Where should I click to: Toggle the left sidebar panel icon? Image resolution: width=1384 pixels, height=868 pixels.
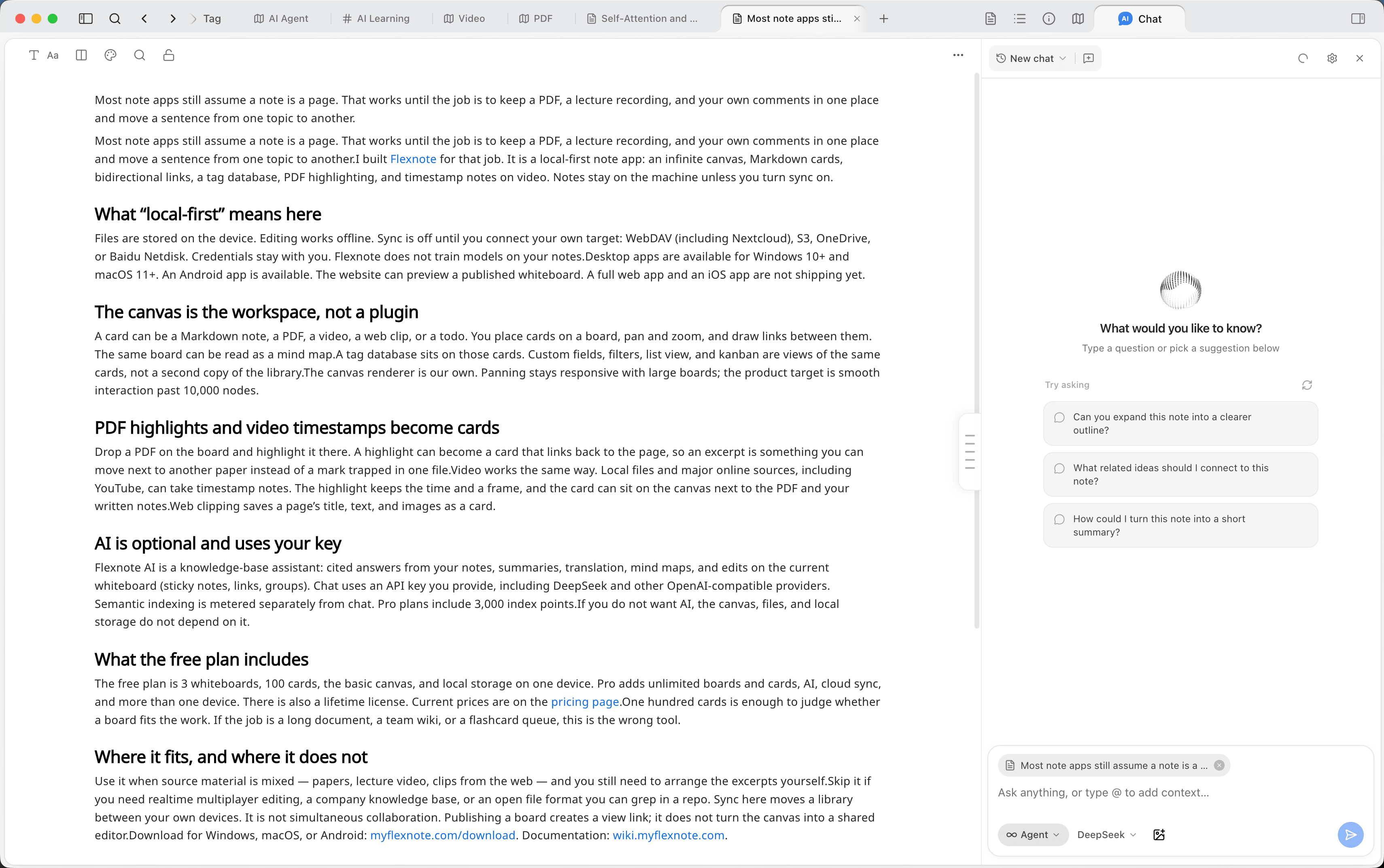pos(85,18)
